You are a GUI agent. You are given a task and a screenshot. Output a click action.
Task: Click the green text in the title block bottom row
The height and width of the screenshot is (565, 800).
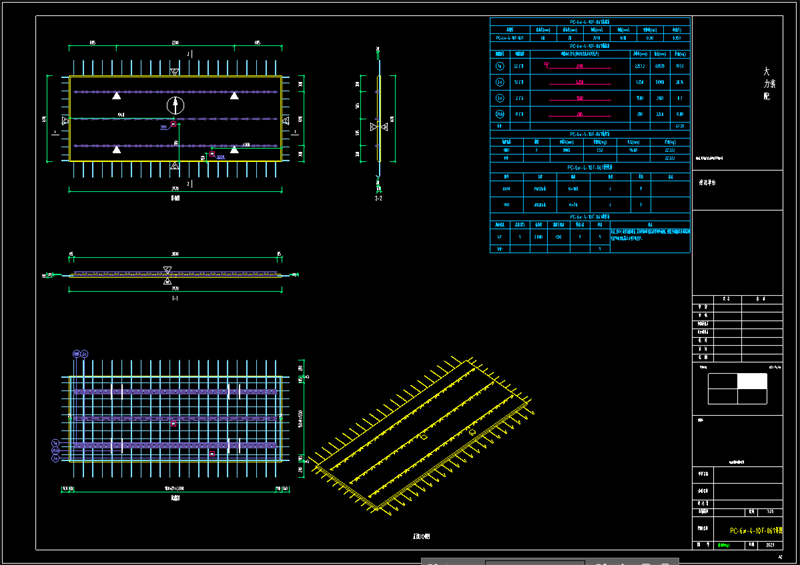(723, 545)
